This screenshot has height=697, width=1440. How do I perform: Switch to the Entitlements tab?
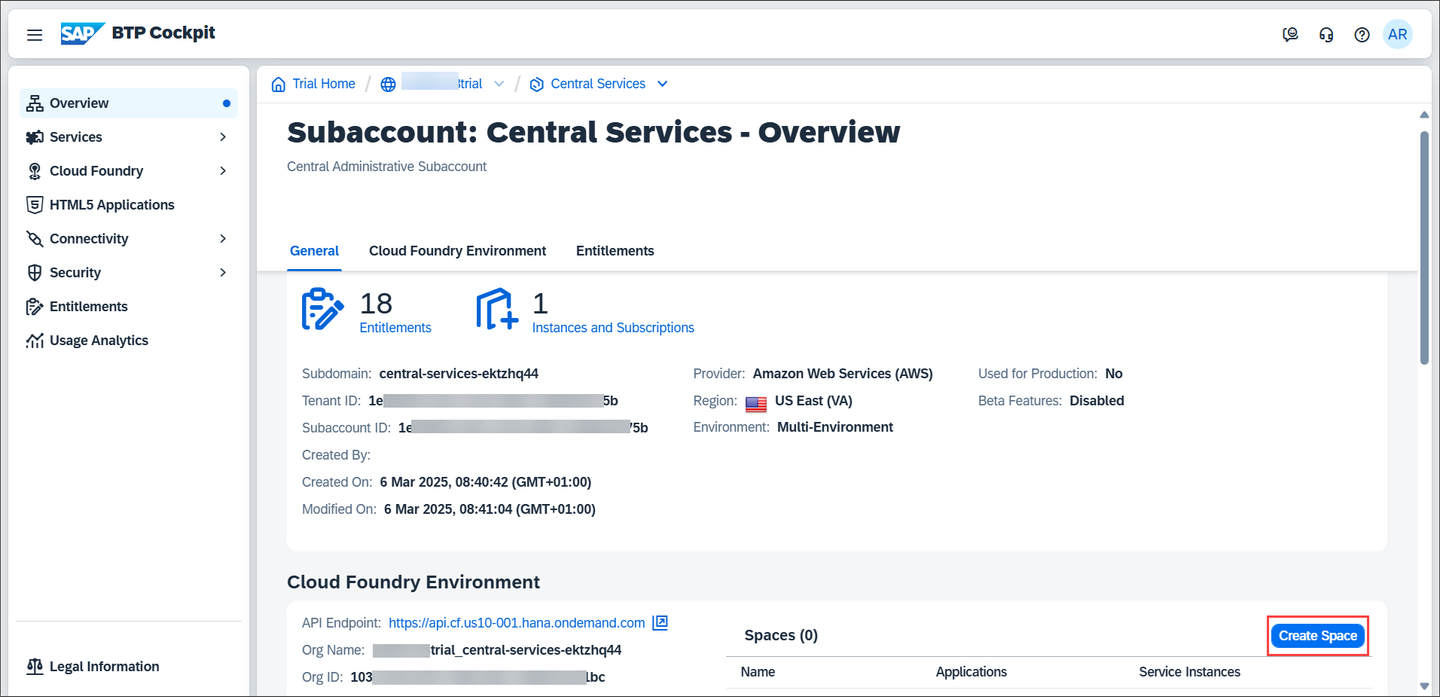coord(615,251)
